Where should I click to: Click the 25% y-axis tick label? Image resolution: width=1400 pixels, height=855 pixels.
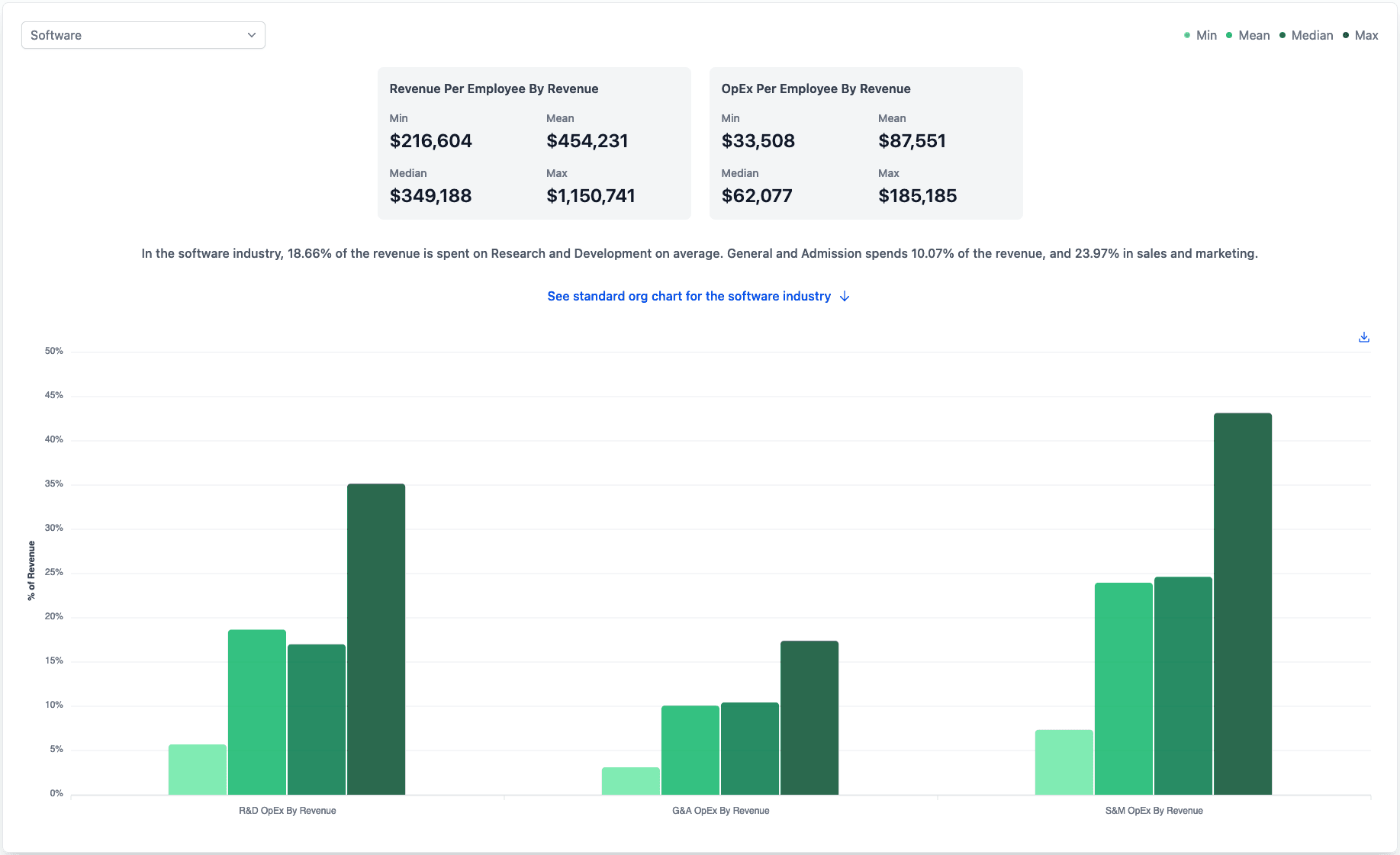tap(54, 572)
